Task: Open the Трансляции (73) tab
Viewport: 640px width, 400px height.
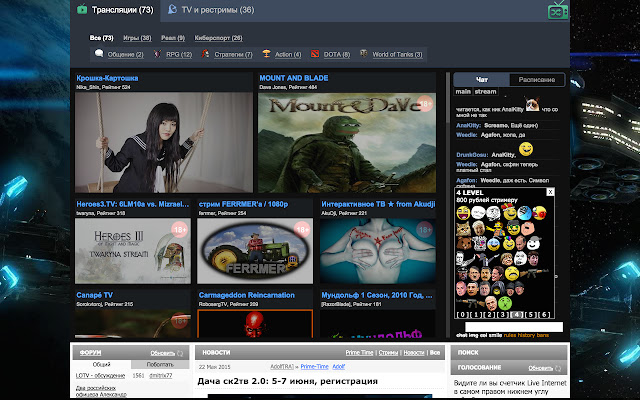Action: [116, 10]
